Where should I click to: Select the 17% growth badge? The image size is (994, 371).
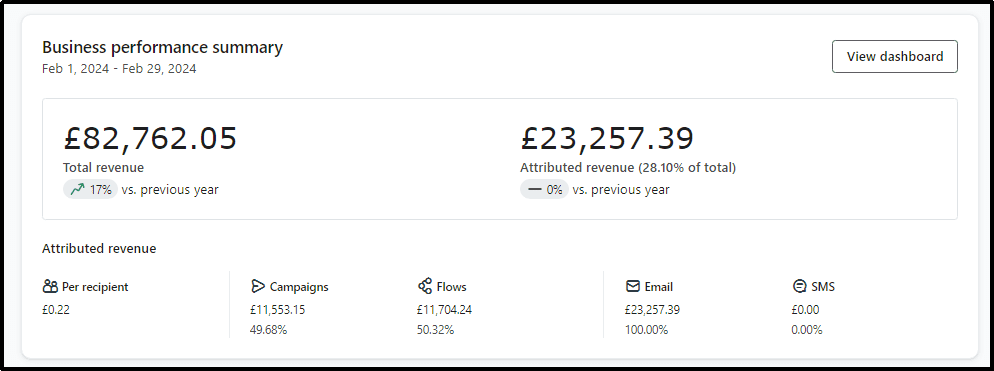point(90,189)
